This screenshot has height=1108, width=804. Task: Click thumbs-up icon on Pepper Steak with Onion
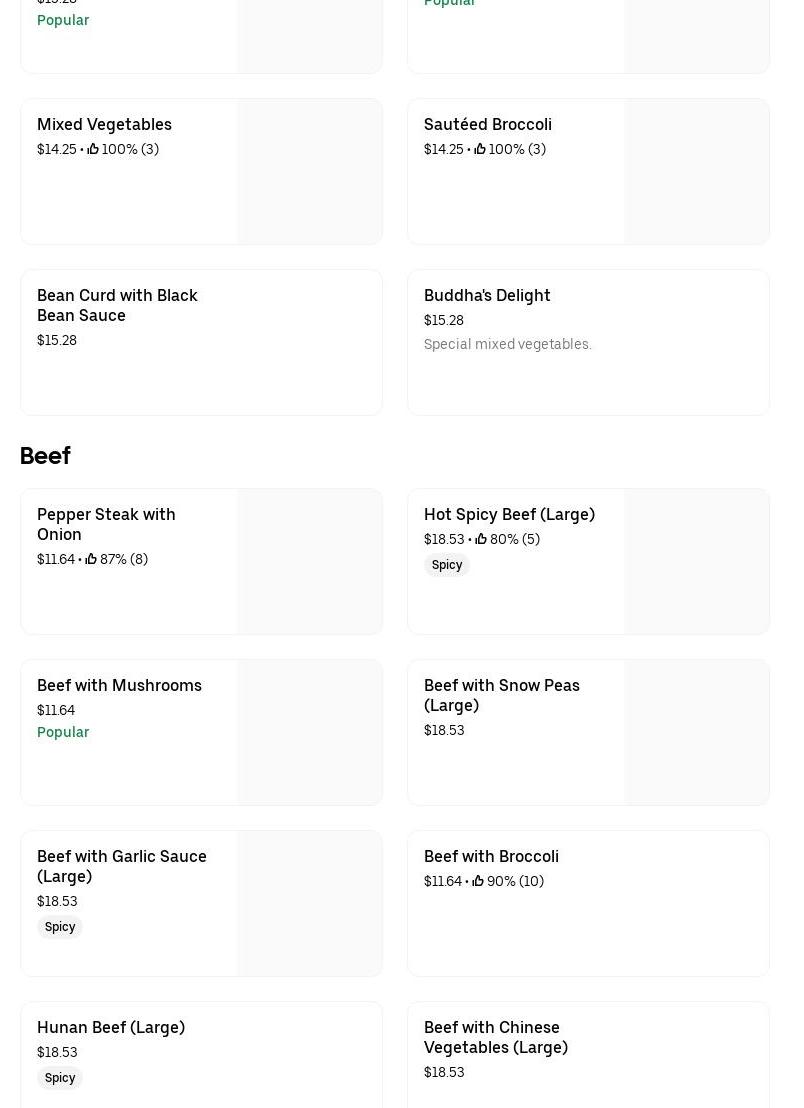91,559
